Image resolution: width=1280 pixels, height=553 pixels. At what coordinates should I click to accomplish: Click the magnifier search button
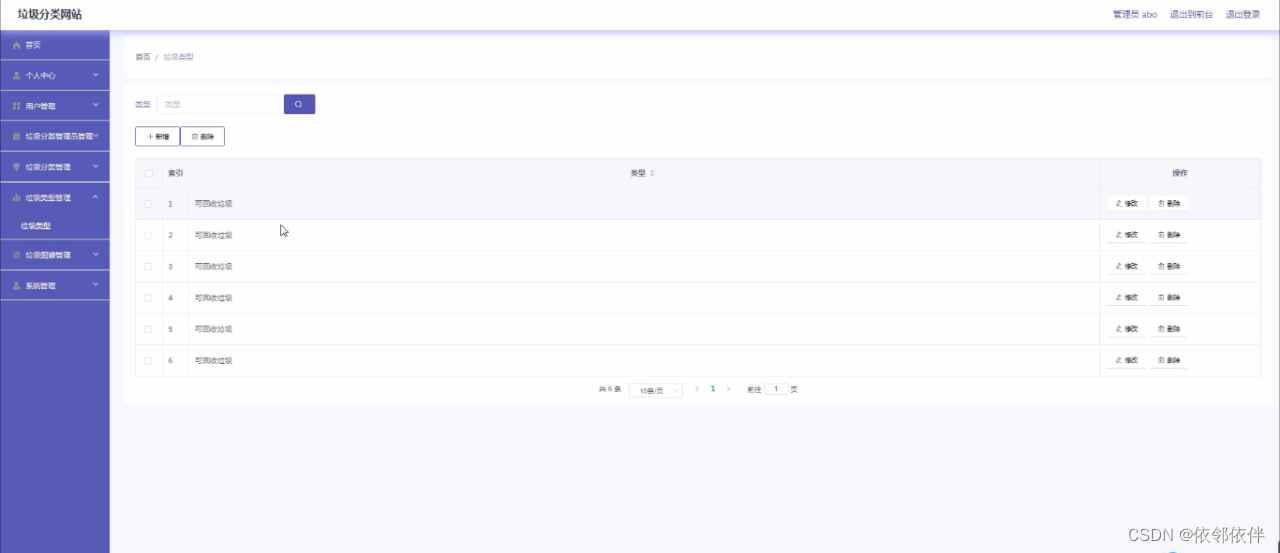[299, 104]
